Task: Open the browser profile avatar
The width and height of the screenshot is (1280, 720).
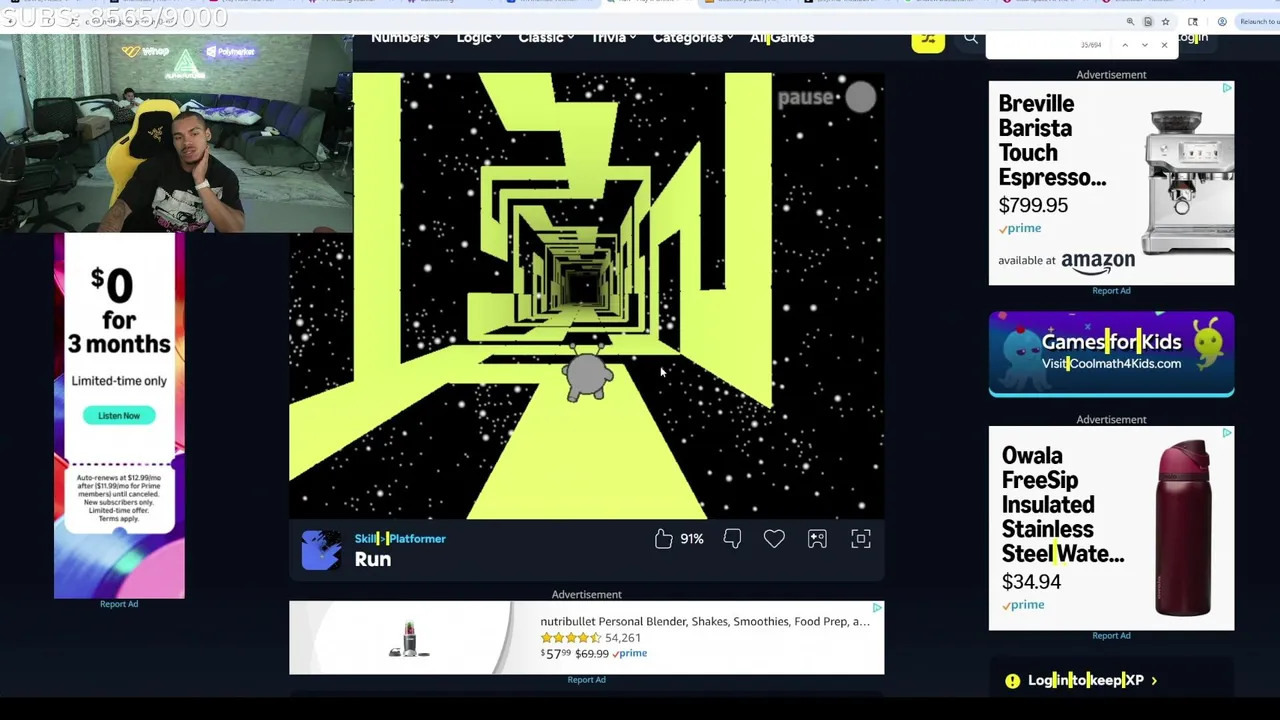Action: point(1222,21)
